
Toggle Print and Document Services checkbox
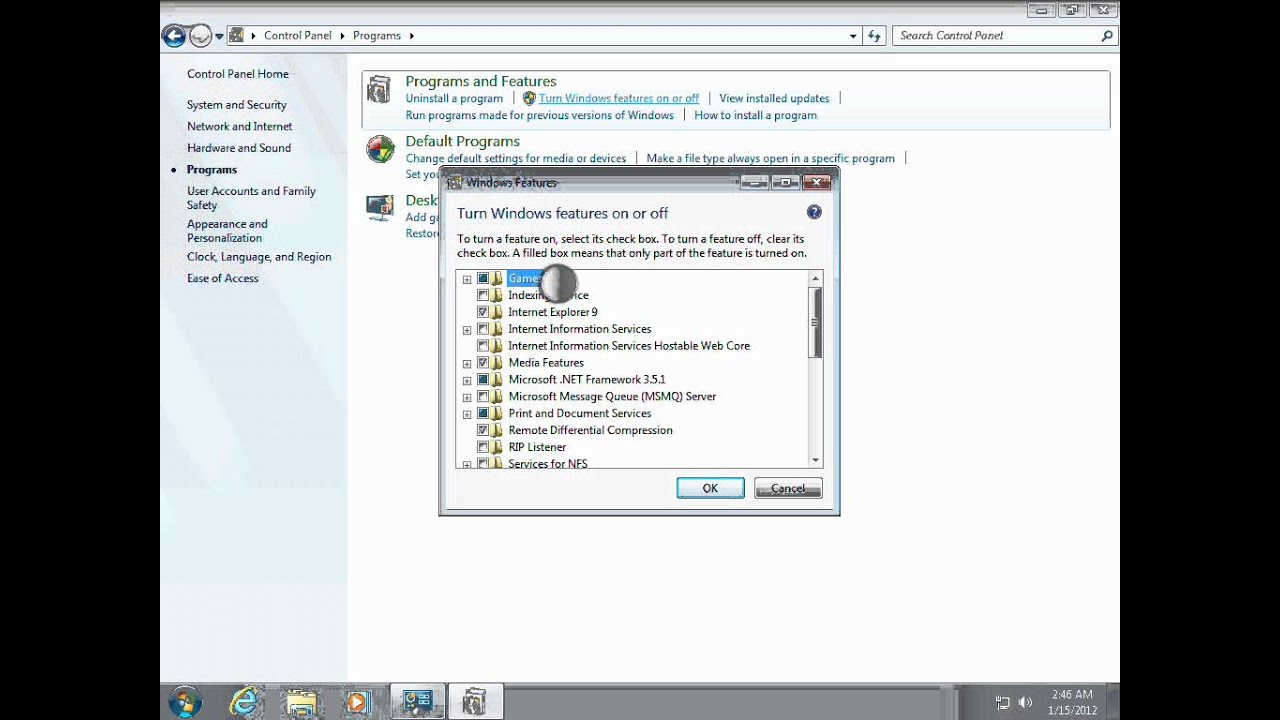[483, 413]
